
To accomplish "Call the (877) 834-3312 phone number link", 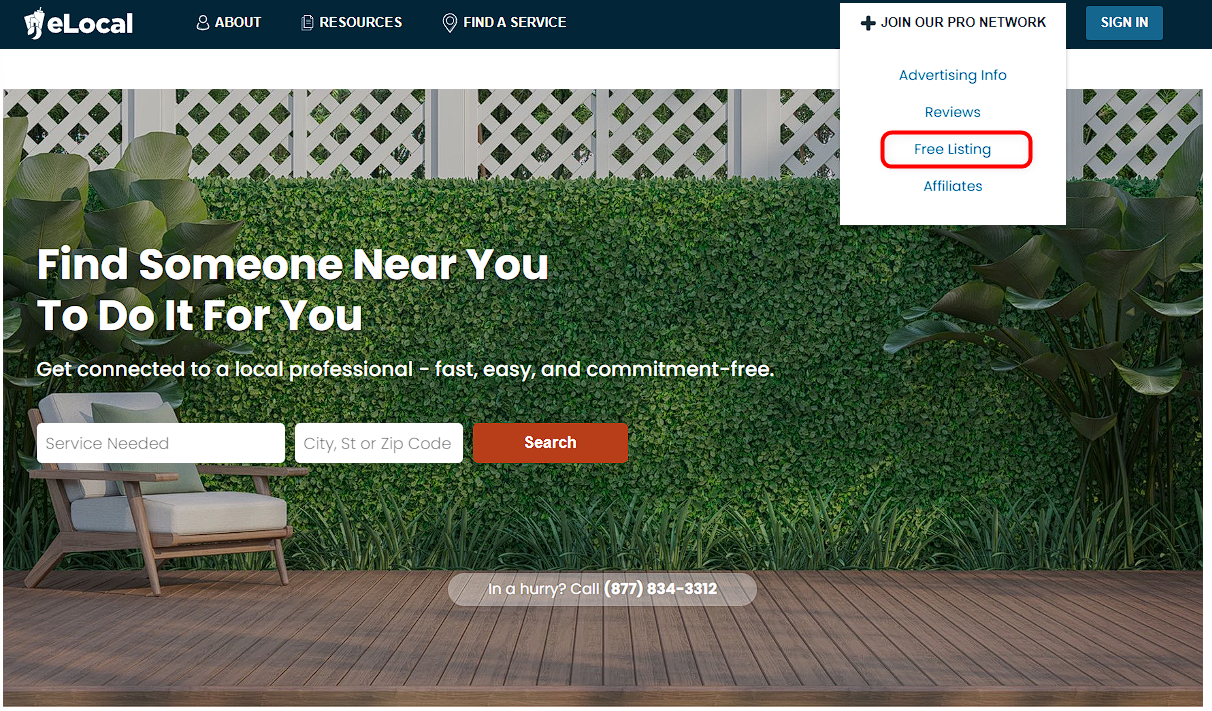I will point(660,589).
